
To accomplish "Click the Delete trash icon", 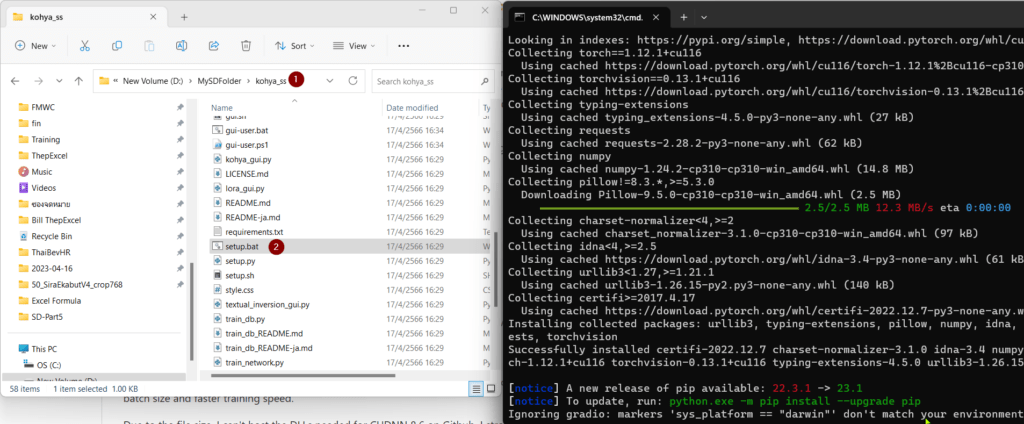I will pyautogui.click(x=245, y=46).
